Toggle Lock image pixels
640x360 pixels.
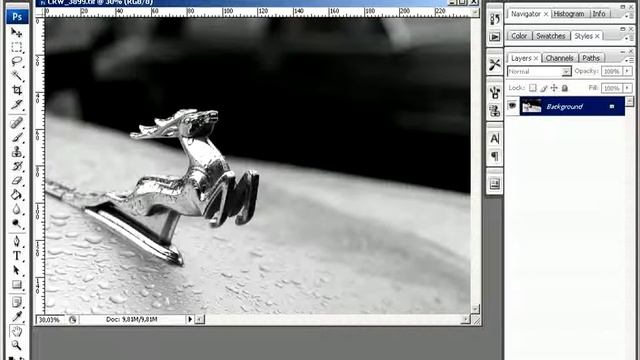543,88
